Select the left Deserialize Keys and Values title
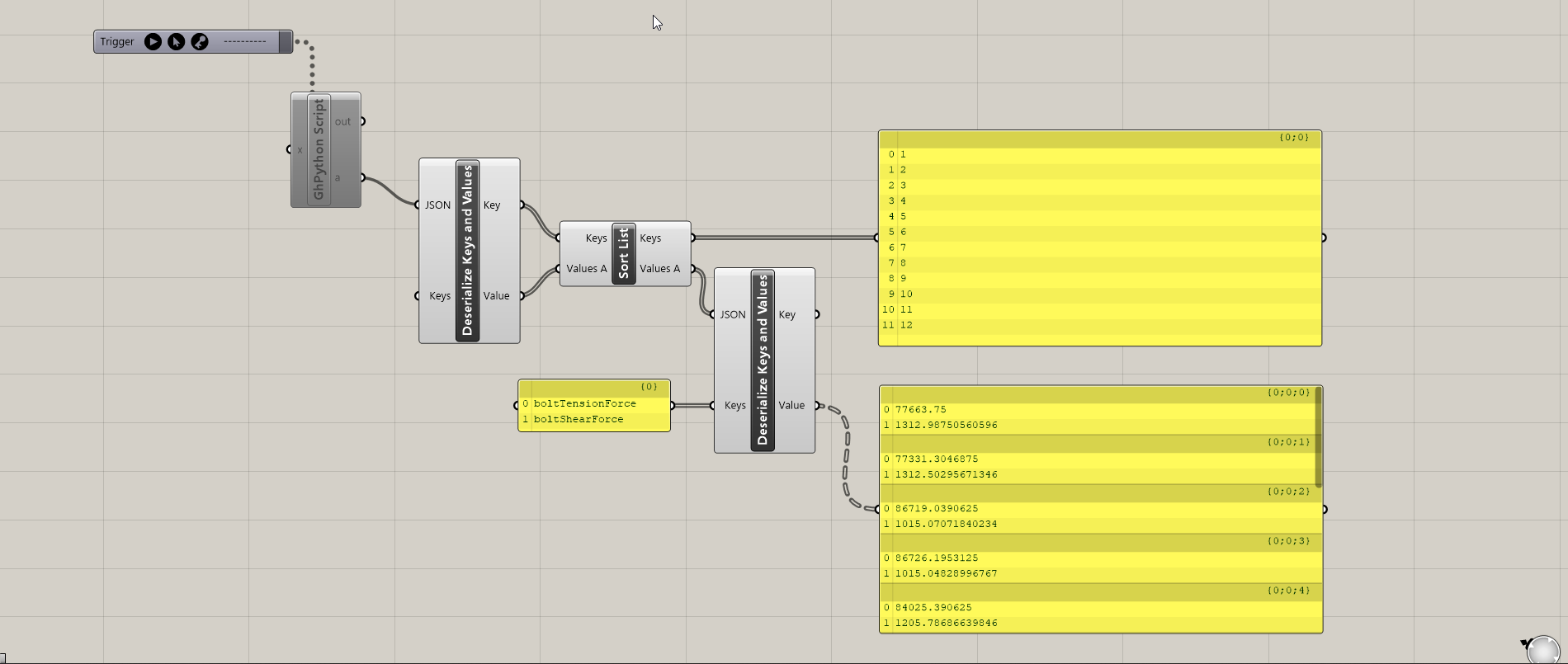Viewport: 1568px width, 664px height. [468, 251]
